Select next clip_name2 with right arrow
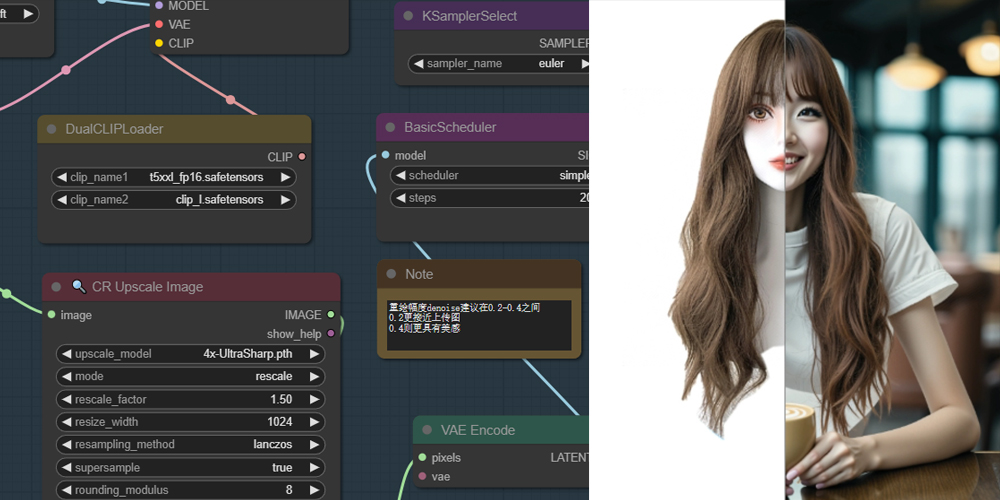This screenshot has width=1000, height=500. pos(285,200)
